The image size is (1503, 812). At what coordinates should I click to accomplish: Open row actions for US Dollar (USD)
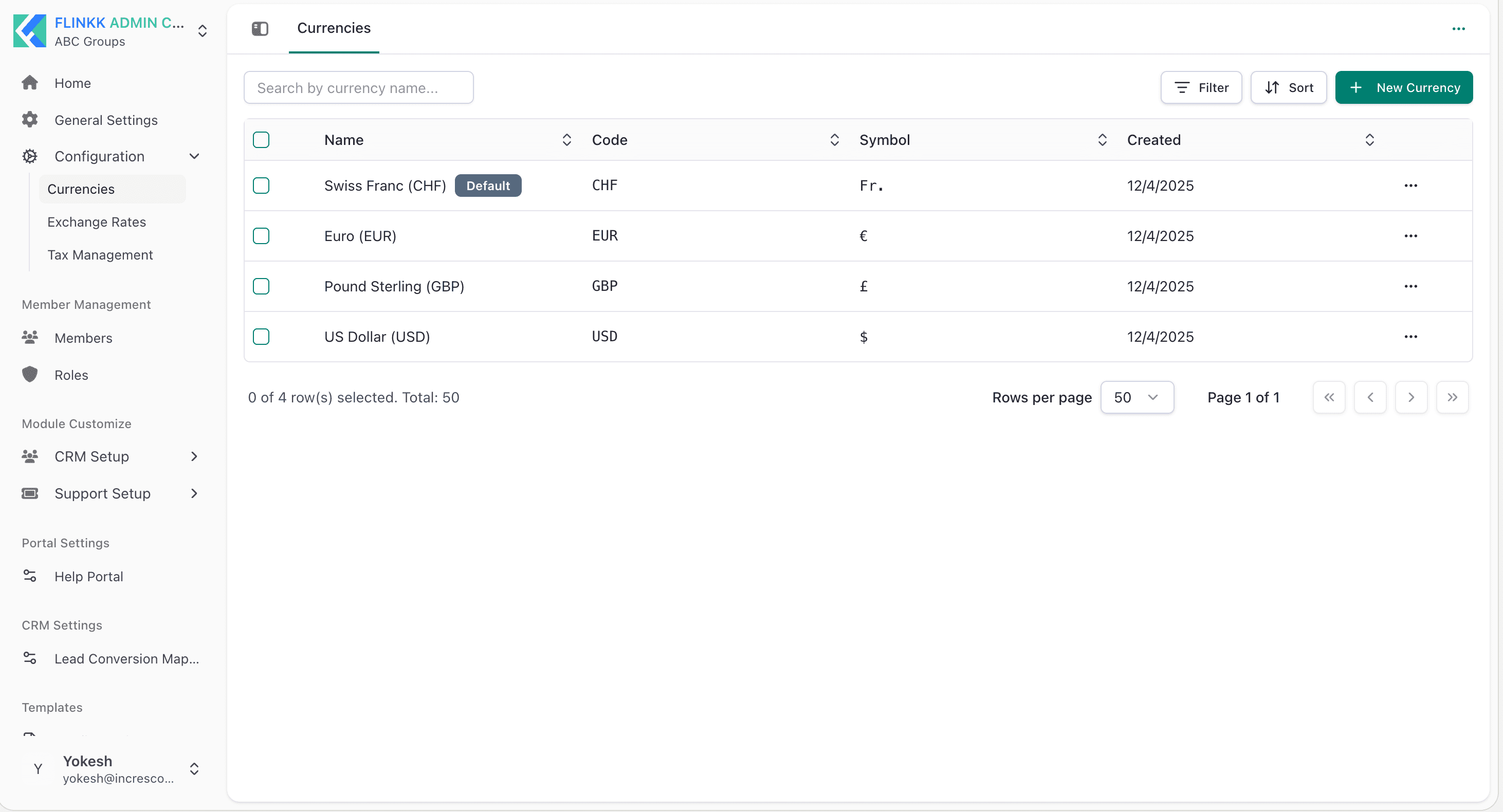[x=1410, y=337]
